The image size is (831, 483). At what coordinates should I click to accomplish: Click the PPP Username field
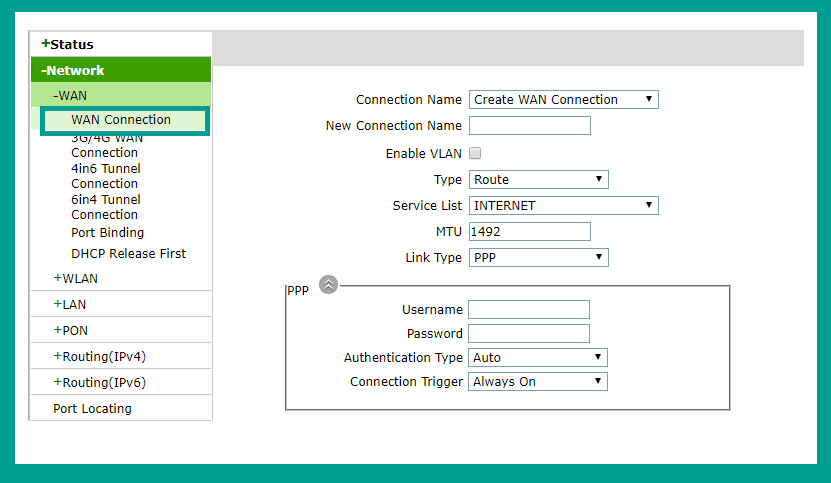pos(528,310)
